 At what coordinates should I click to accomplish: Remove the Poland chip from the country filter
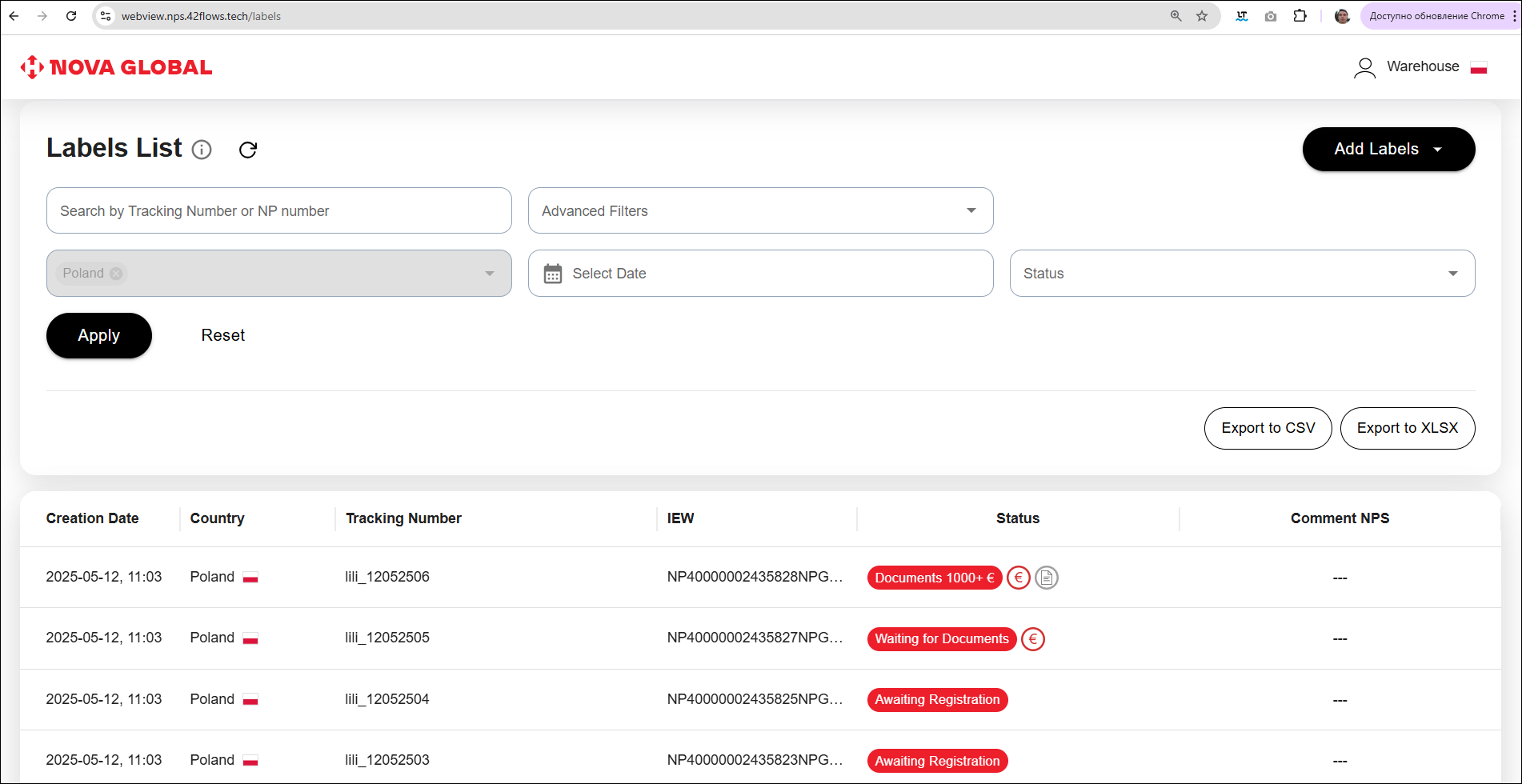tap(117, 274)
